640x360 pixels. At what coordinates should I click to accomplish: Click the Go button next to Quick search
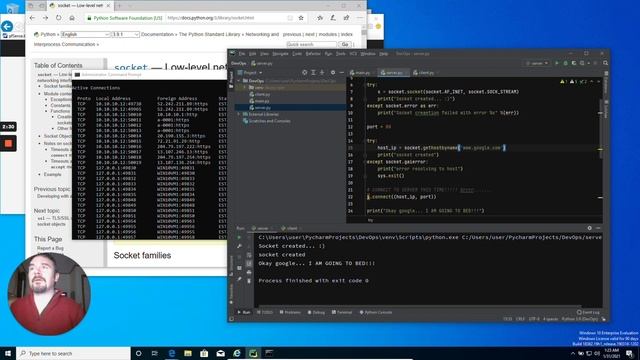[345, 44]
